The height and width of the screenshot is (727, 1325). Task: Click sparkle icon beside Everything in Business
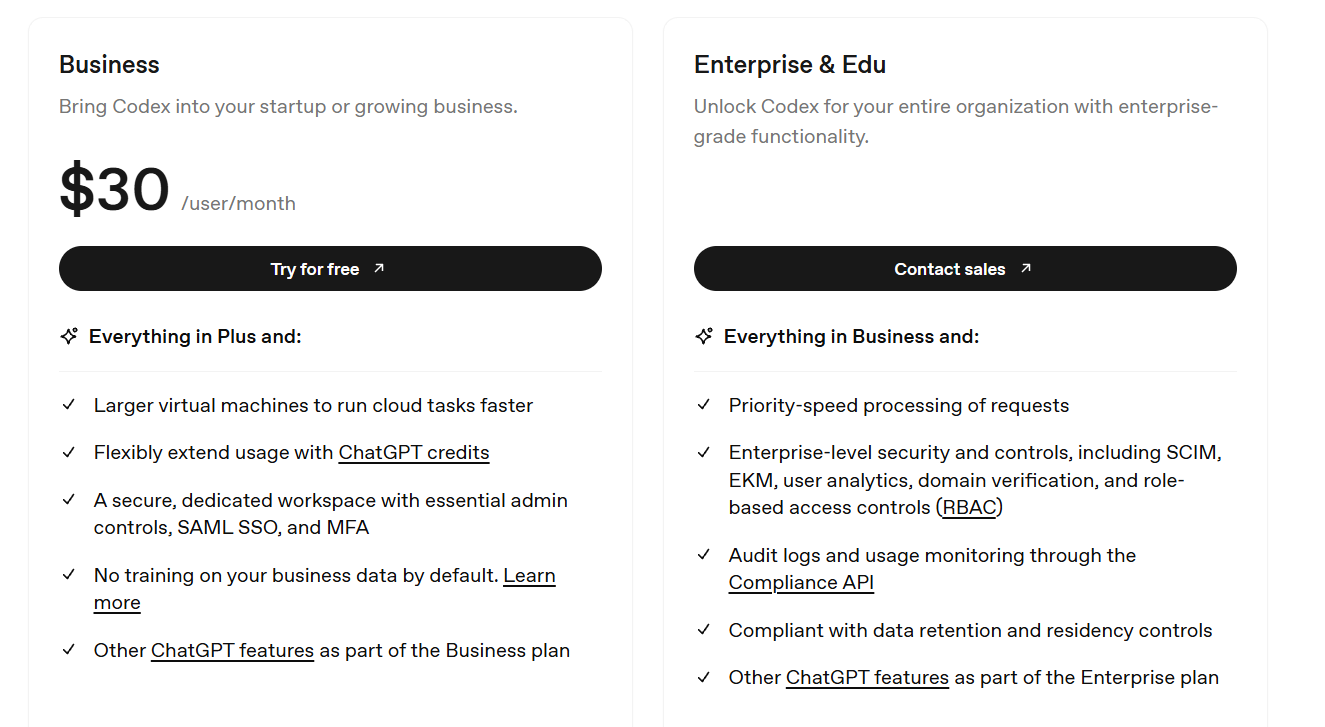pos(704,337)
